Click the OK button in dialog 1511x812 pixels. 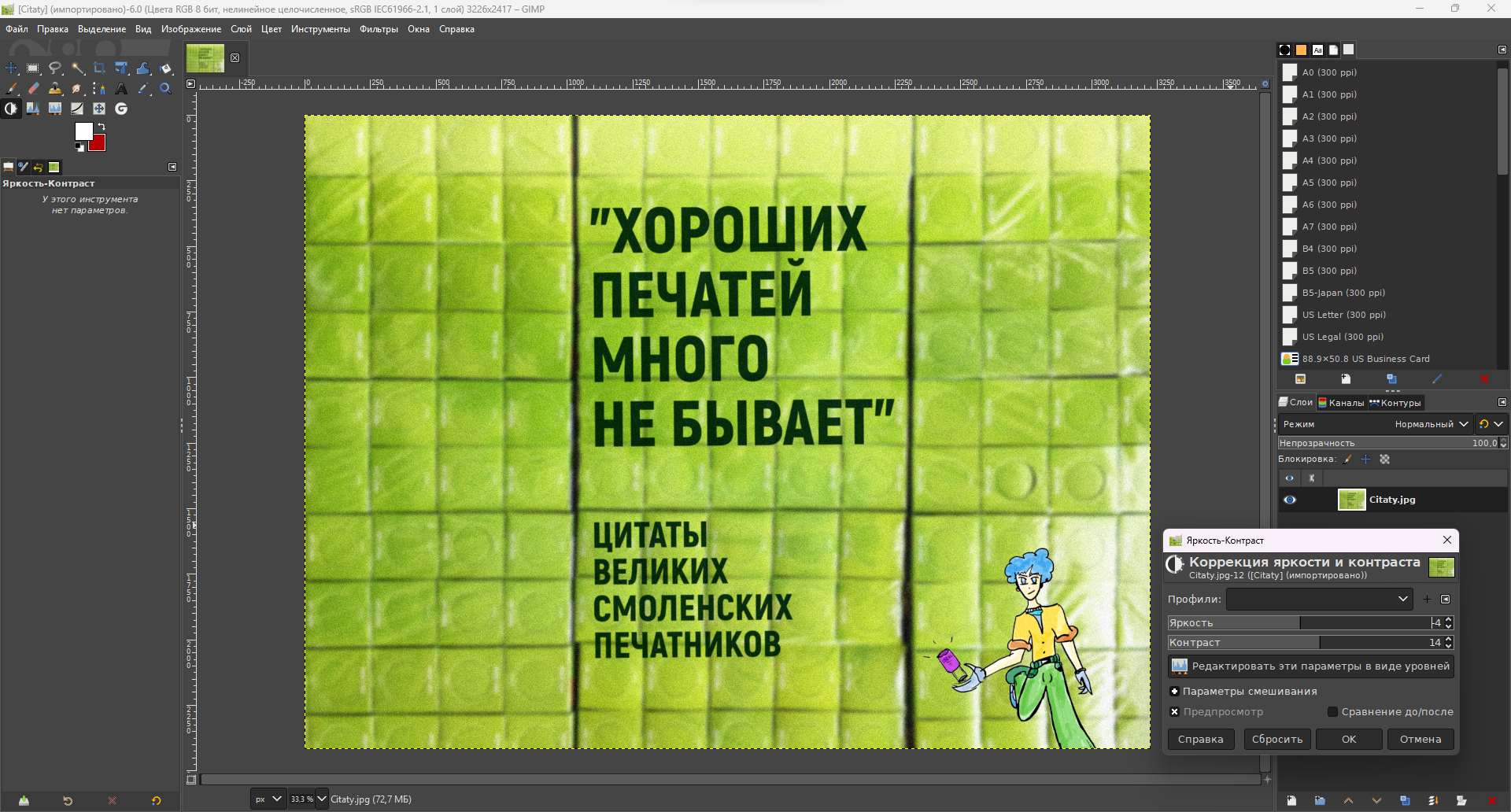point(1349,740)
